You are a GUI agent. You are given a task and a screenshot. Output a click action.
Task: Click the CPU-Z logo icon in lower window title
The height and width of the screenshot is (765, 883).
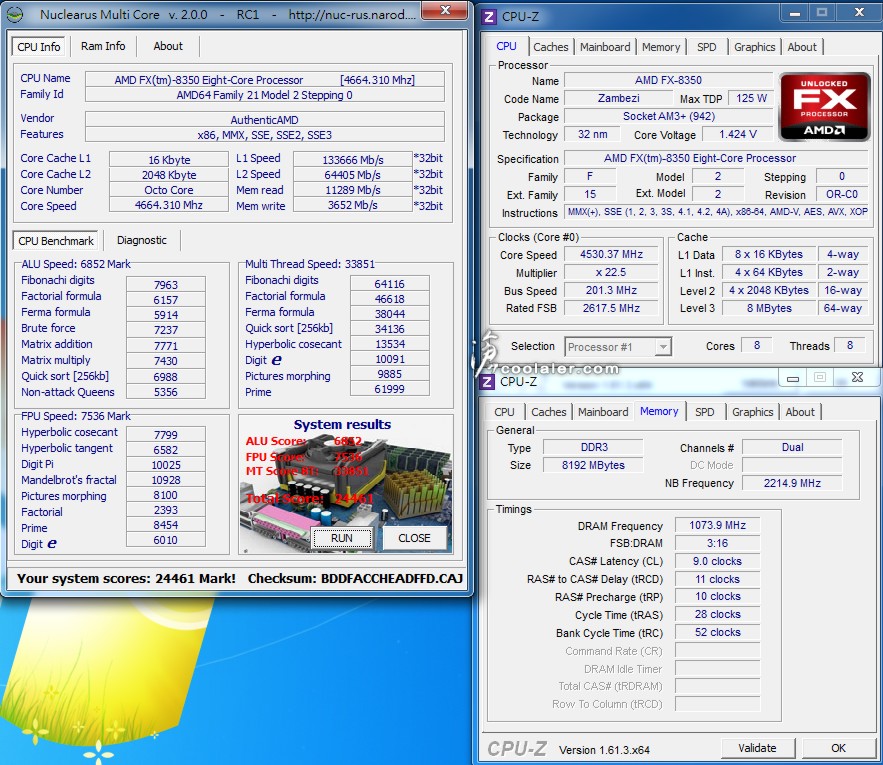(487, 382)
